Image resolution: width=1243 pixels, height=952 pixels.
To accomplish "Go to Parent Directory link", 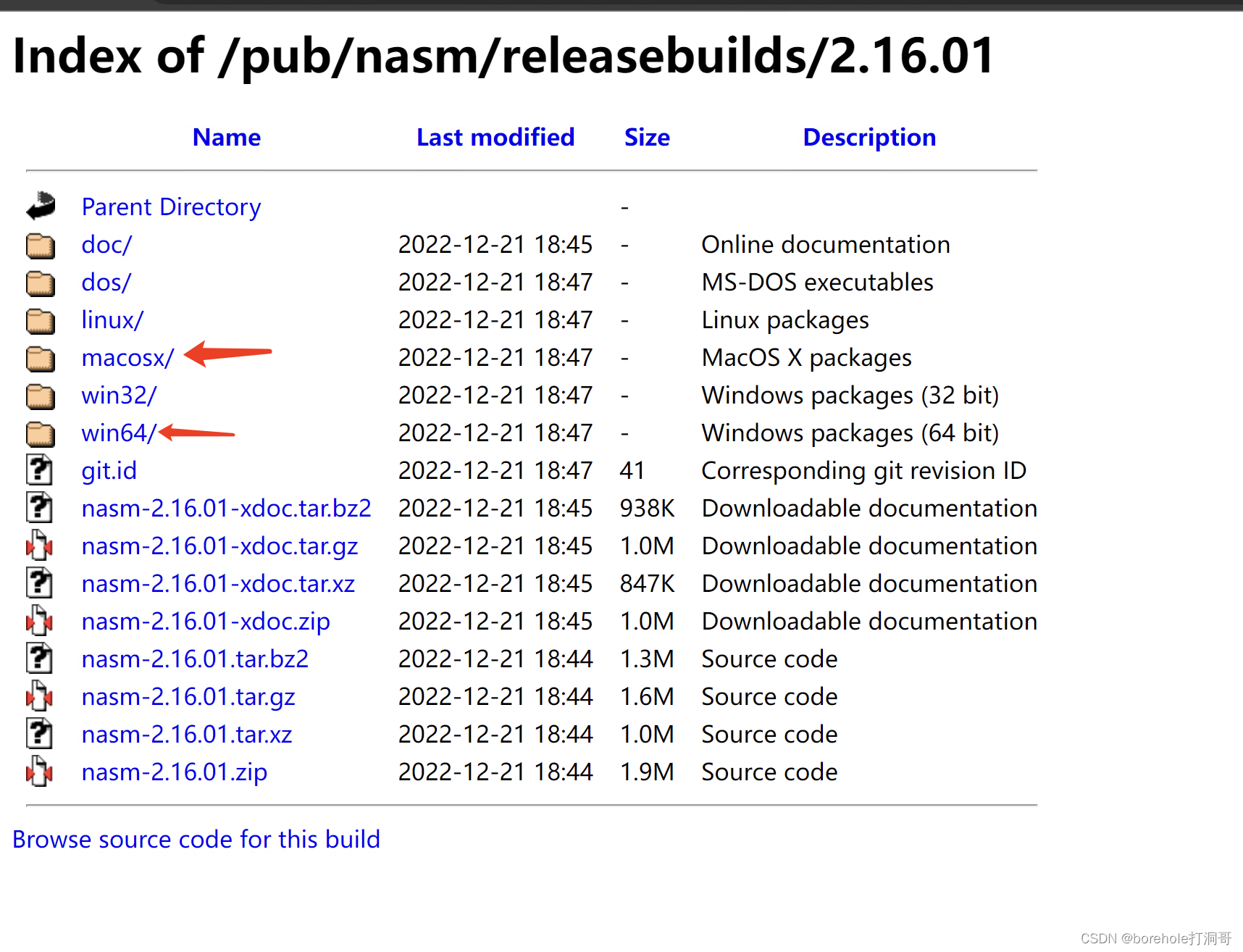I will (171, 207).
